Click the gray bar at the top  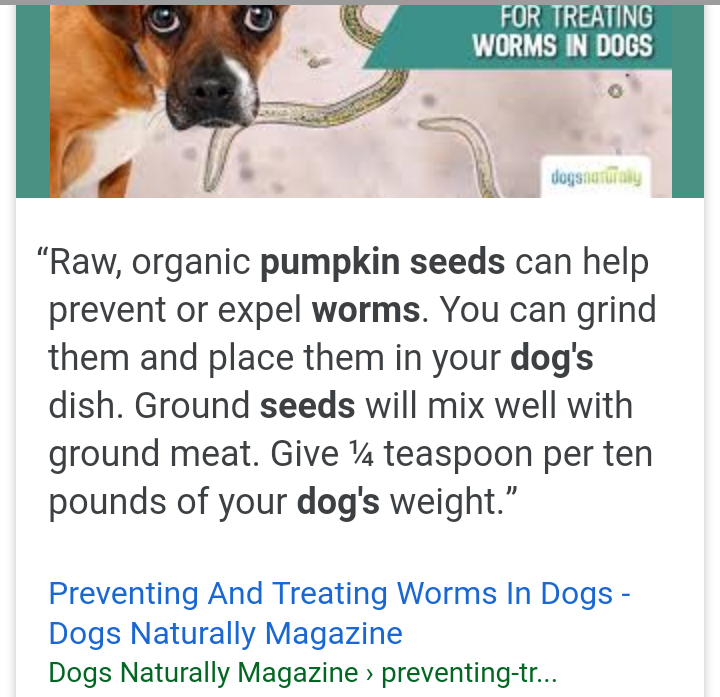360,2
